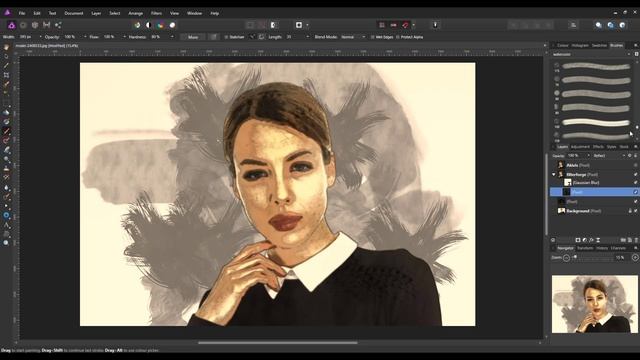The height and width of the screenshot is (360, 640).
Task: Switch to the Develop Persona icon
Action: pyautogui.click(x=35, y=25)
